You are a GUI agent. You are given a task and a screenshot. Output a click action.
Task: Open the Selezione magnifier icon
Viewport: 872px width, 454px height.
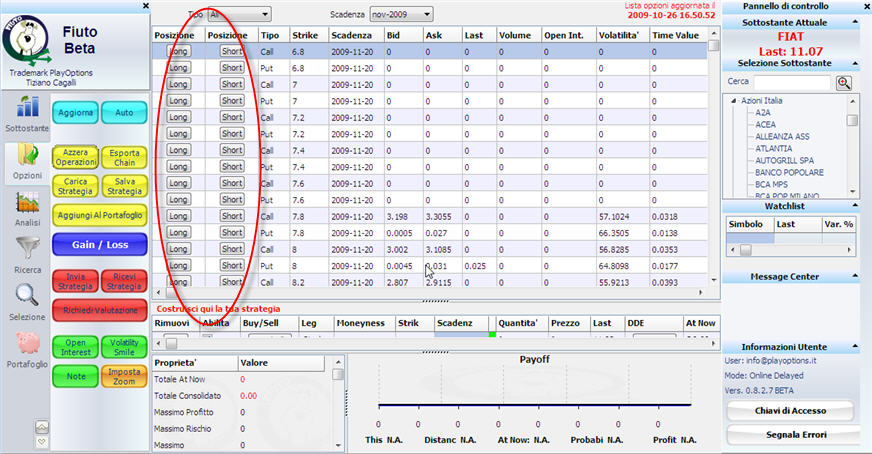tap(27, 296)
